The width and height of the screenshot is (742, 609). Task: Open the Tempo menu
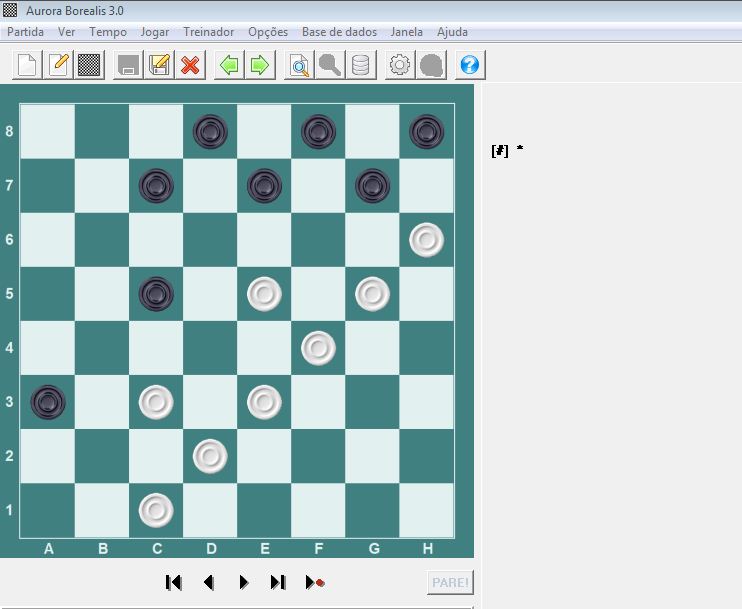pyautogui.click(x=108, y=32)
